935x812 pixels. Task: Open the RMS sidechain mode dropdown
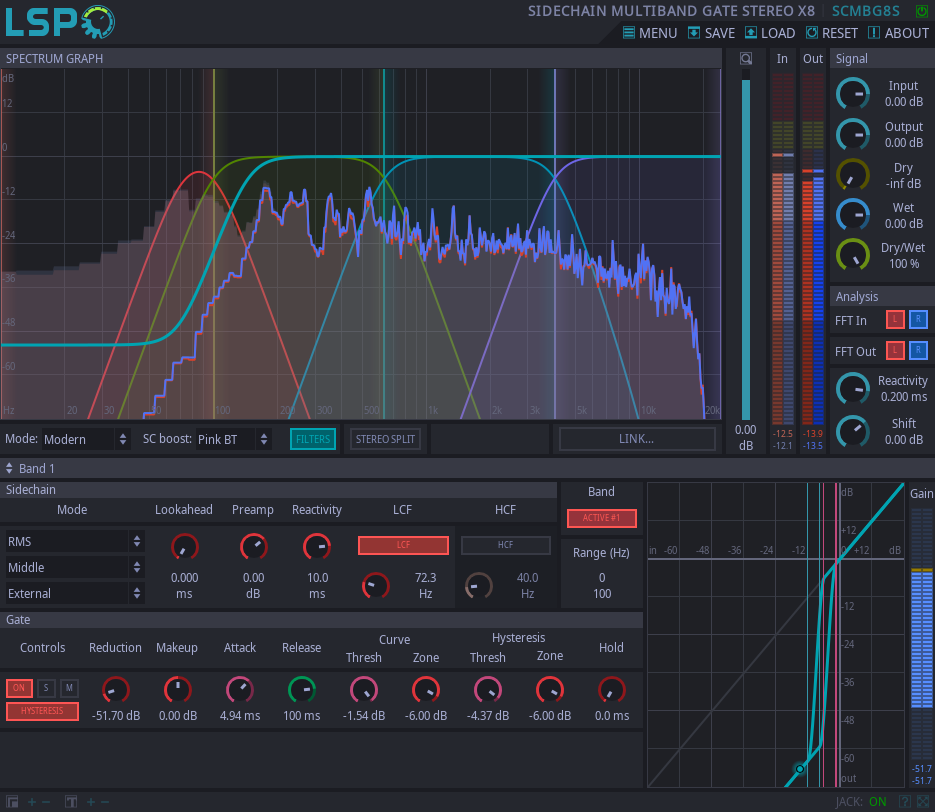(x=74, y=541)
